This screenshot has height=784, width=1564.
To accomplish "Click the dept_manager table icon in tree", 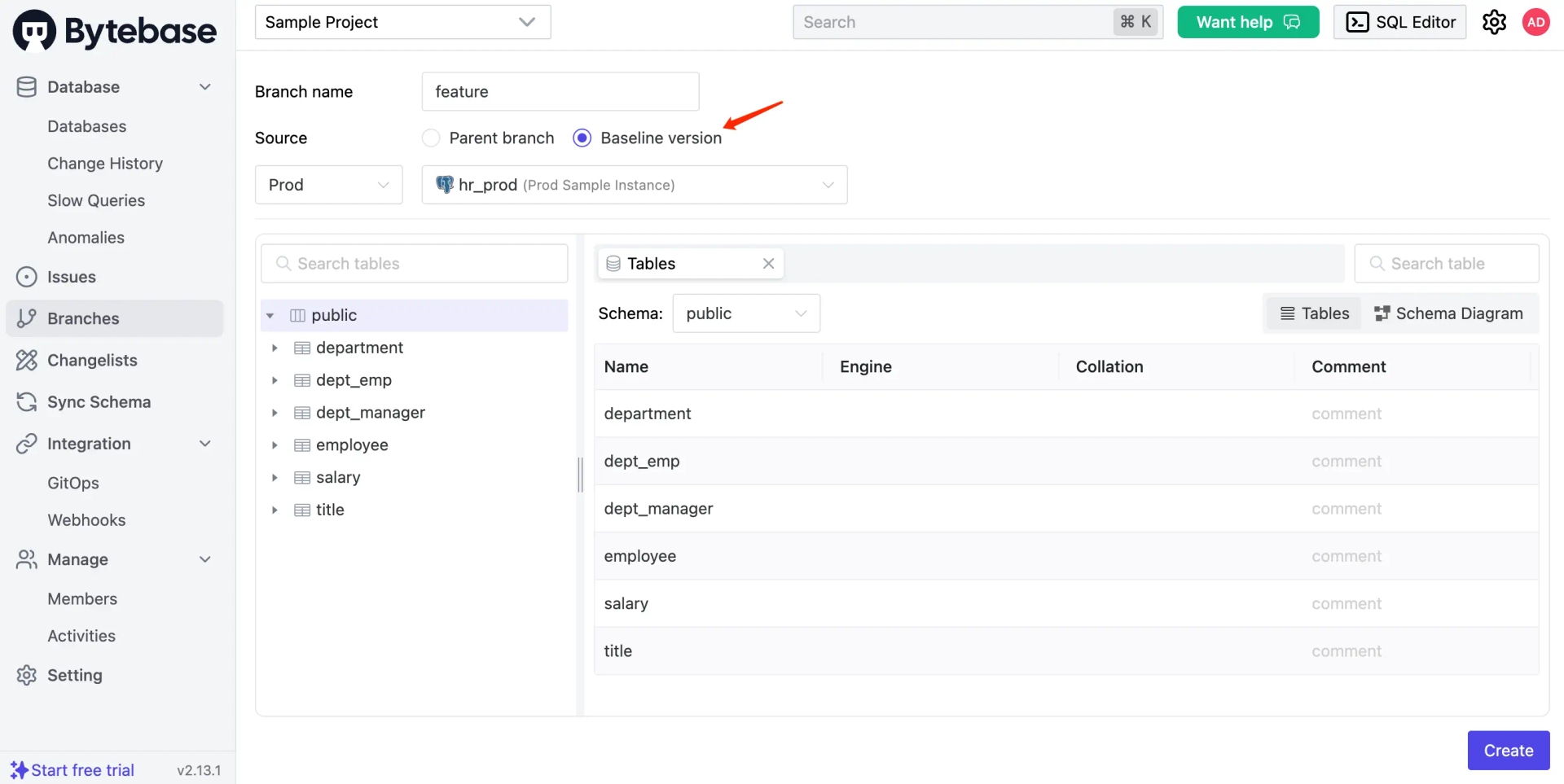I will 302,413.
